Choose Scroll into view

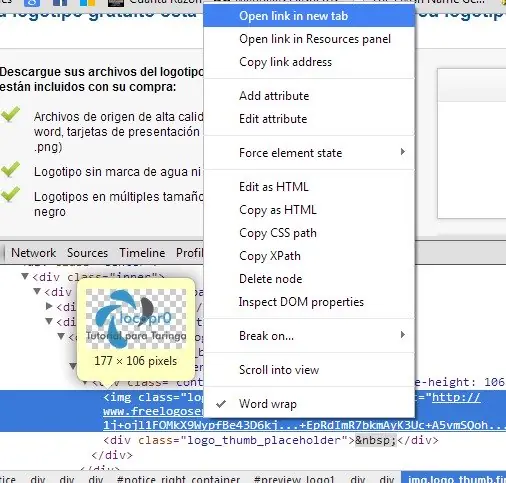point(309,370)
